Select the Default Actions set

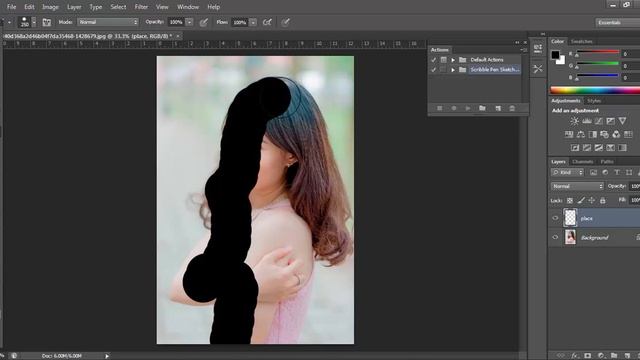[x=487, y=60]
